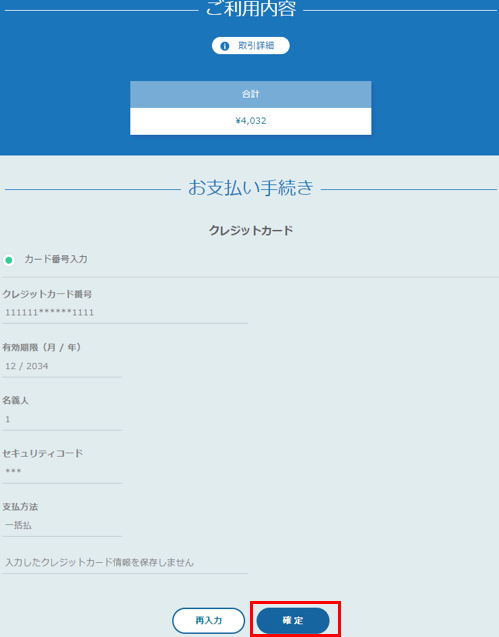Click the クレジットカード subheading
Viewport: 499px width, 637px height.
click(x=251, y=231)
